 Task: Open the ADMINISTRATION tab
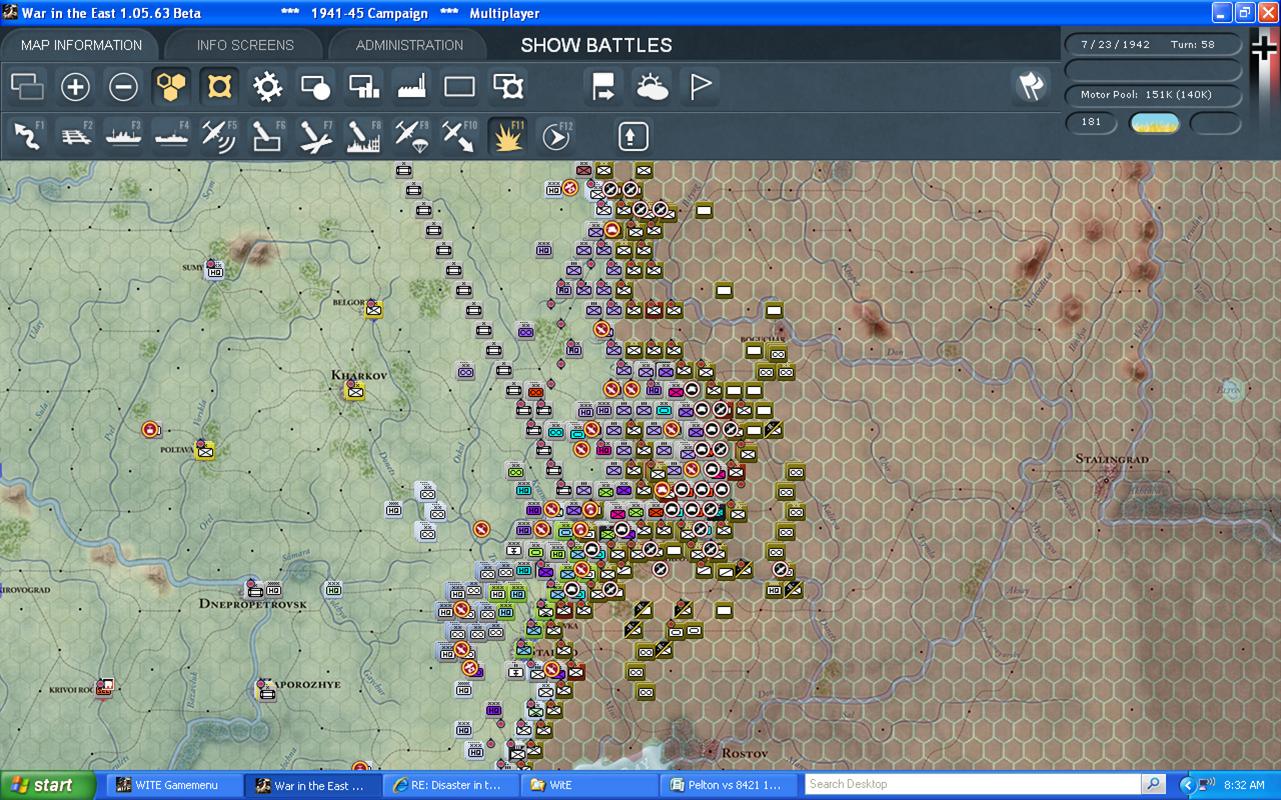coord(409,45)
